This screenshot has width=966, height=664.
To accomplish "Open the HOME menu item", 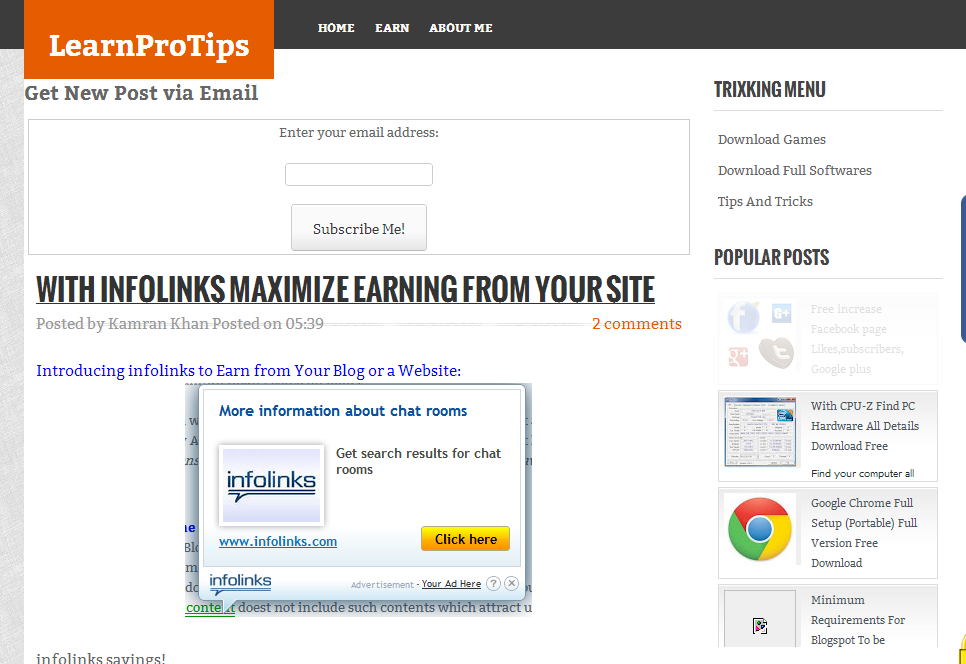I will coord(336,28).
